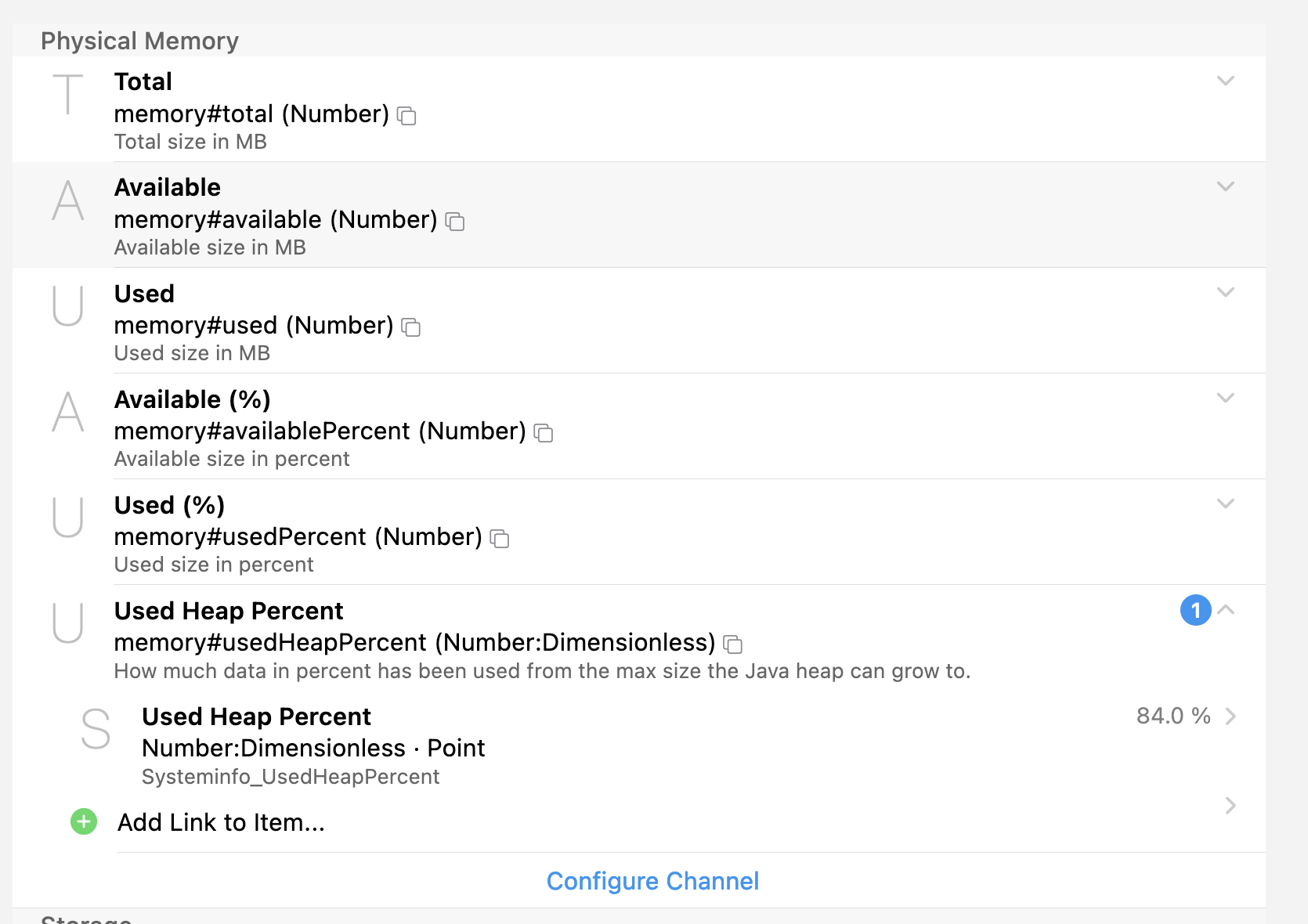
Task: Copy the memory#usedPercent channel ID
Action: point(500,539)
